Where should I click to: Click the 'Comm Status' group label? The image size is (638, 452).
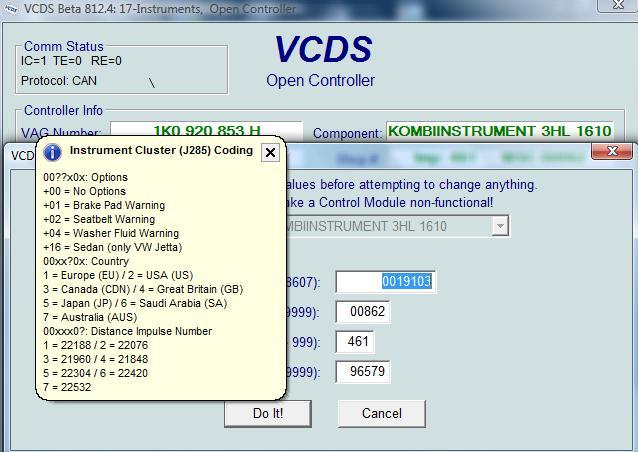click(64, 46)
